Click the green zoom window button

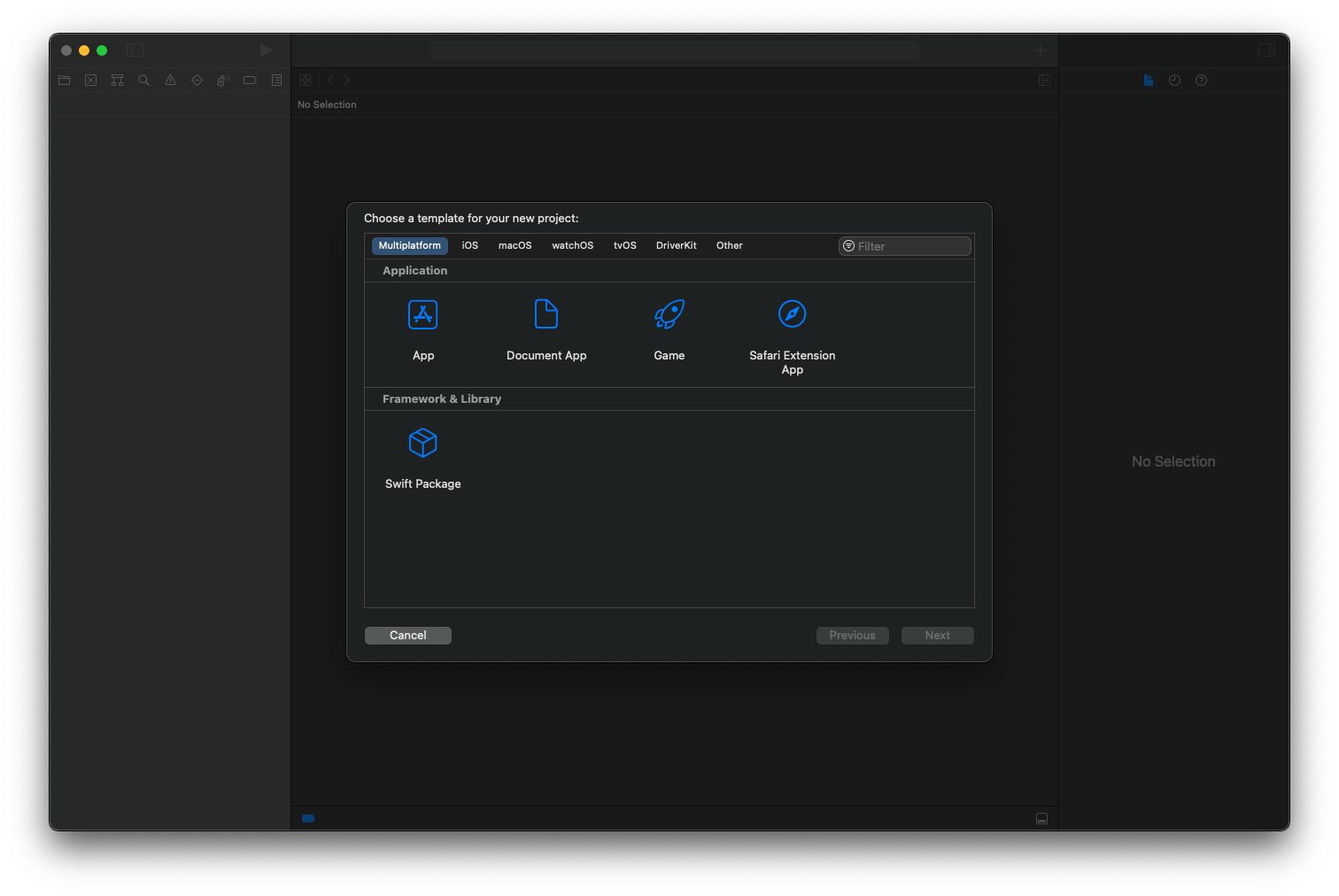coord(102,50)
